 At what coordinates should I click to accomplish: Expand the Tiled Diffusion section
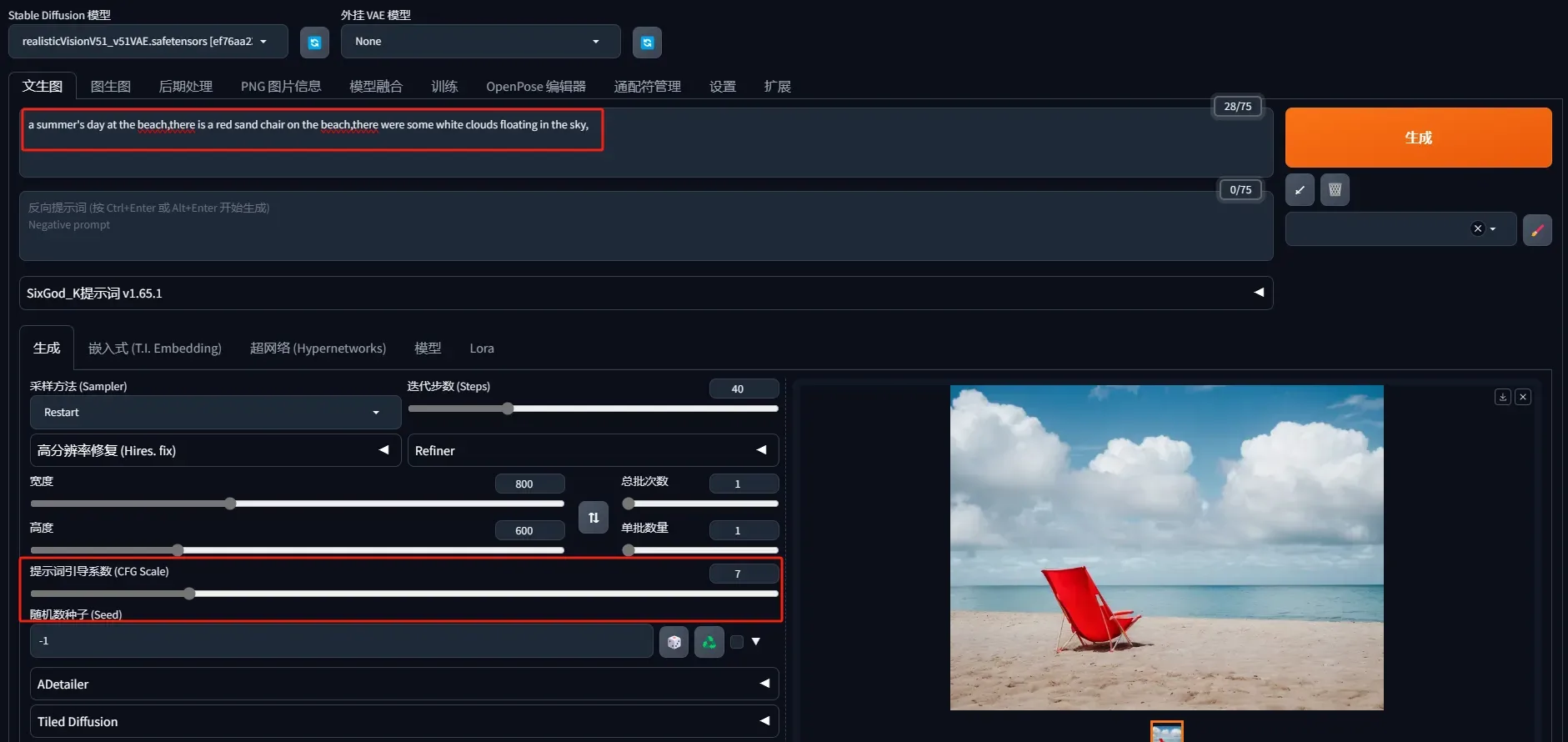coord(404,721)
